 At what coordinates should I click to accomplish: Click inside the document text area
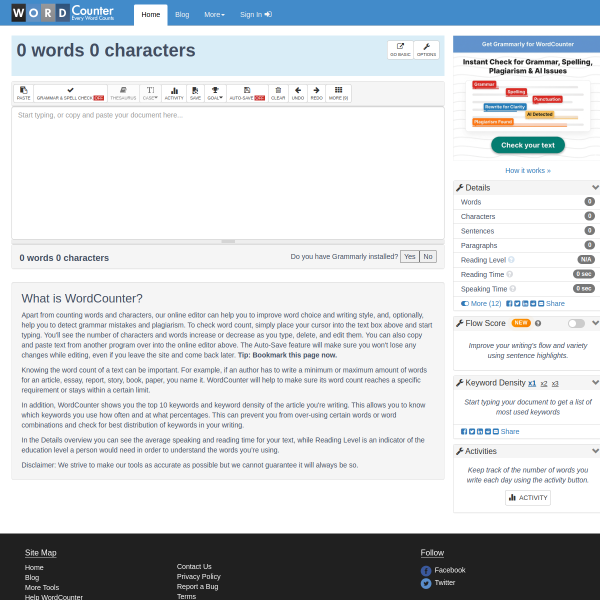228,173
